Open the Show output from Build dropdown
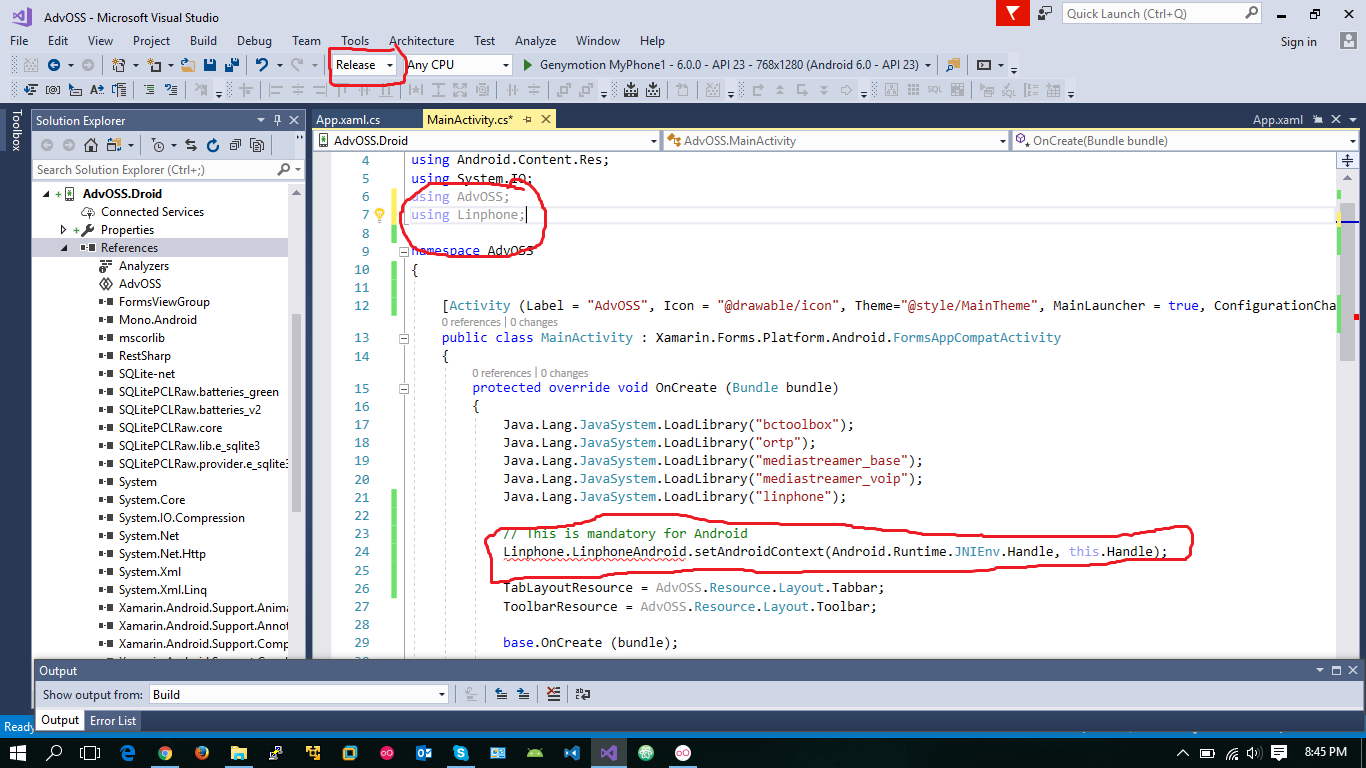This screenshot has width=1366, height=768. click(299, 694)
